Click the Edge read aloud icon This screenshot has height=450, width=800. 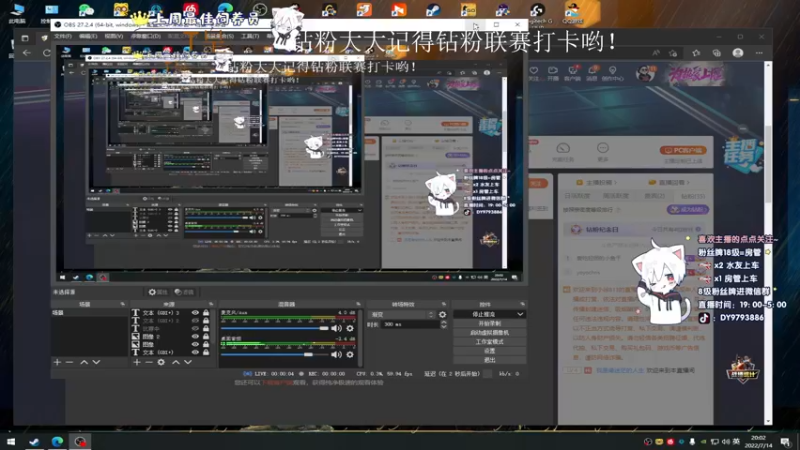pyautogui.click(x=656, y=53)
